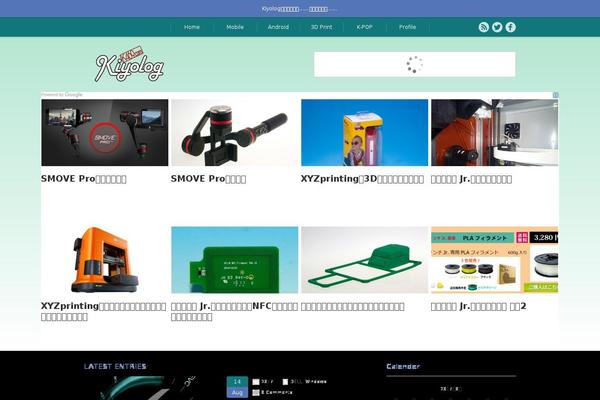Open the Android menu item
This screenshot has width=600, height=400.
tap(278, 27)
